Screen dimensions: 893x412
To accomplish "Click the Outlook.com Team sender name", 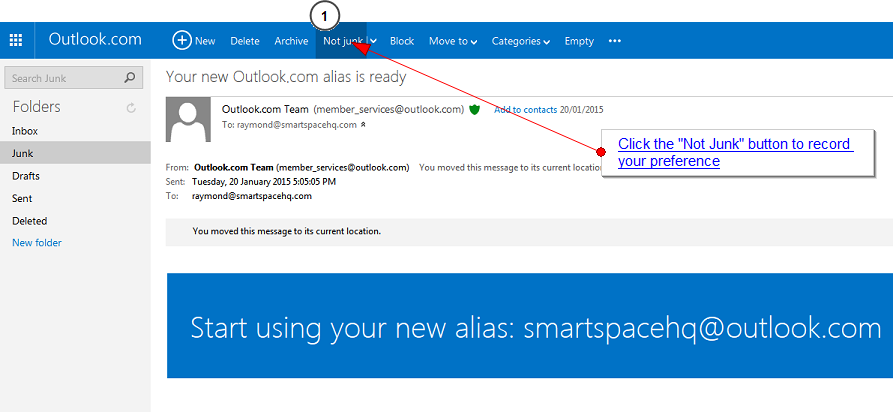I will click(x=265, y=109).
